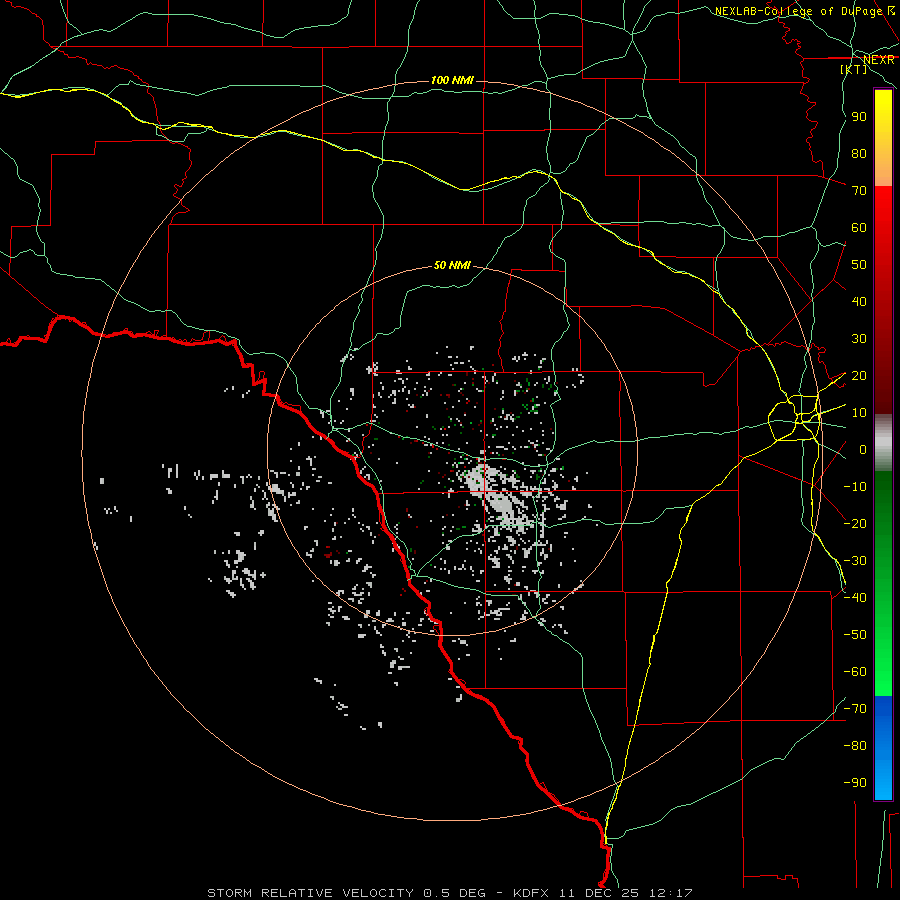
Task: Click the 0 value on velocity scale
Action: coord(863,450)
